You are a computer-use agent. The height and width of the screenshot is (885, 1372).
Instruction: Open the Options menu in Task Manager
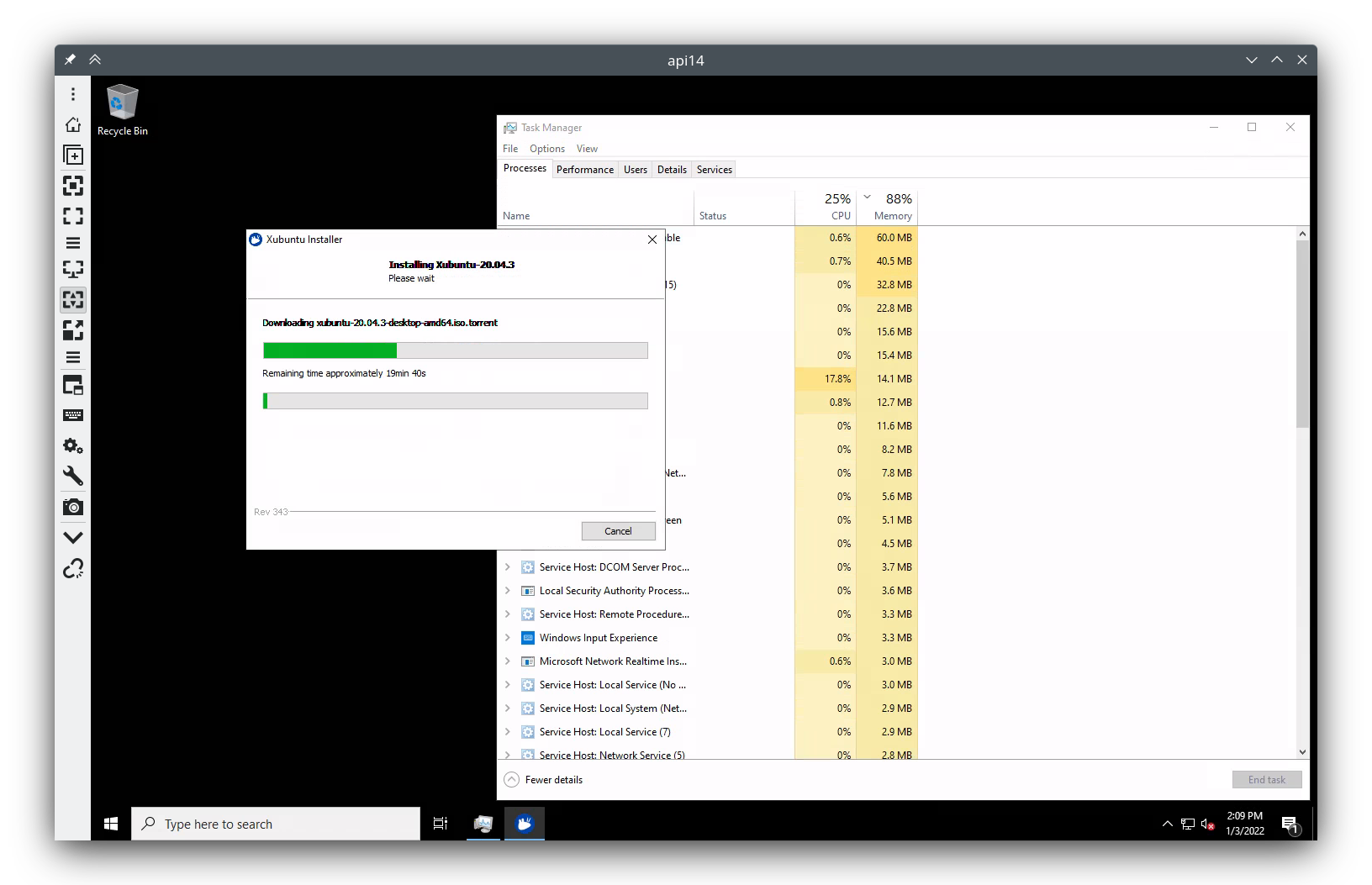546,149
